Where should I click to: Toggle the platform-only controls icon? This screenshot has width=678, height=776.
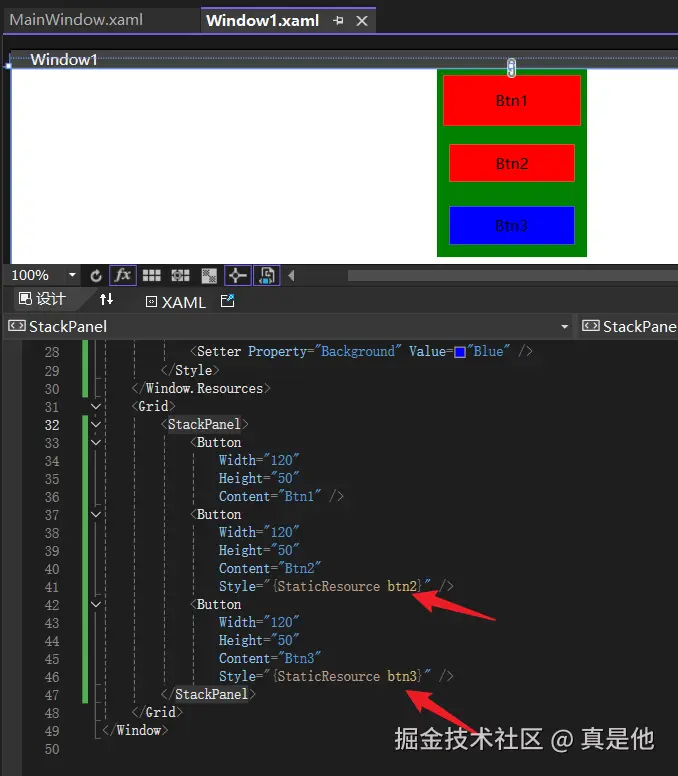(267, 276)
